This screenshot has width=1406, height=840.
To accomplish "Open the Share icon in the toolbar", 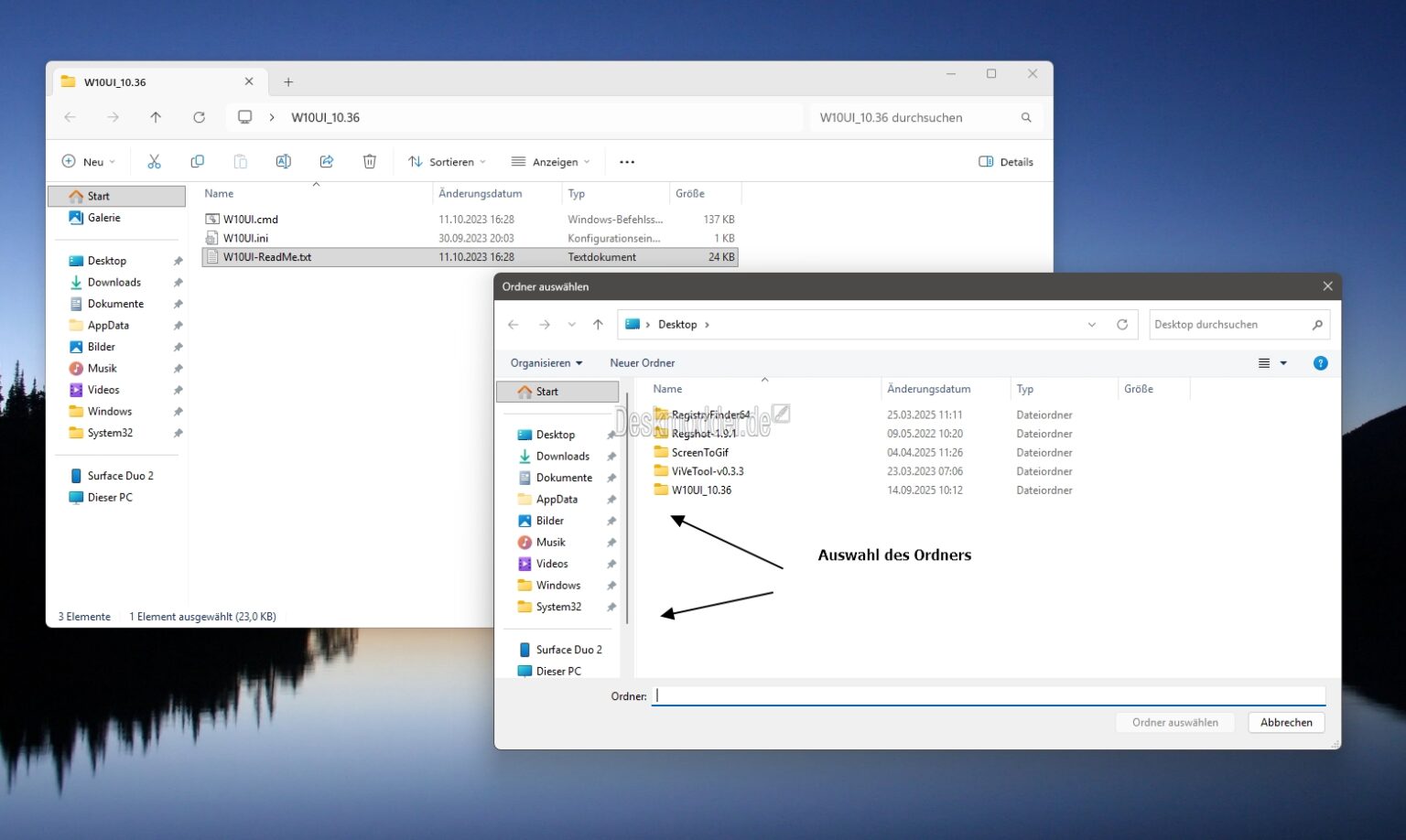I will tap(327, 161).
